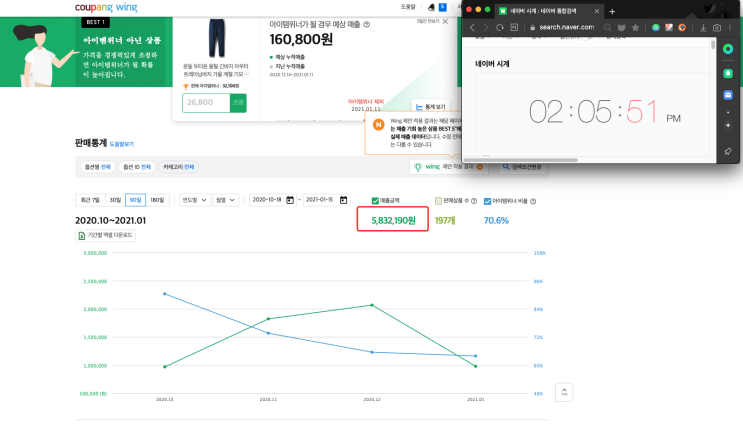
Task: Click the blue-green globe extension icon
Action: [656, 27]
